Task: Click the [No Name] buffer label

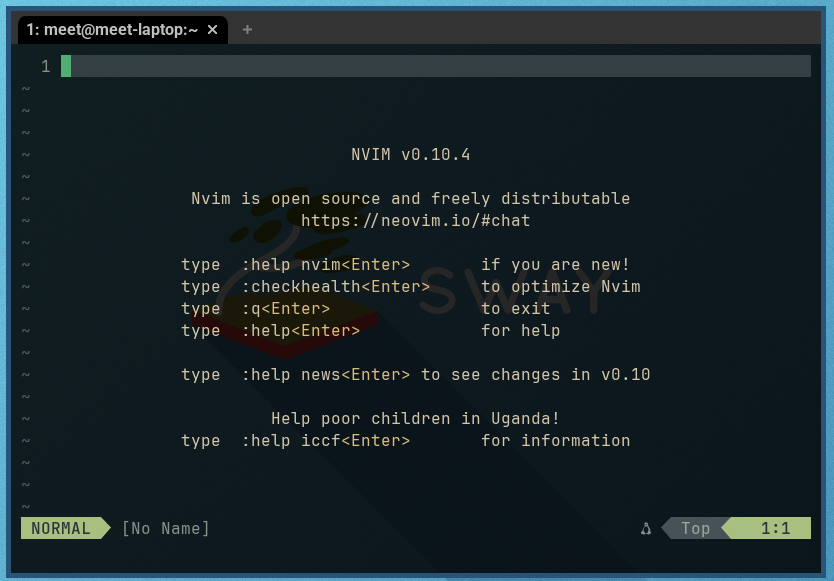Action: click(166, 528)
